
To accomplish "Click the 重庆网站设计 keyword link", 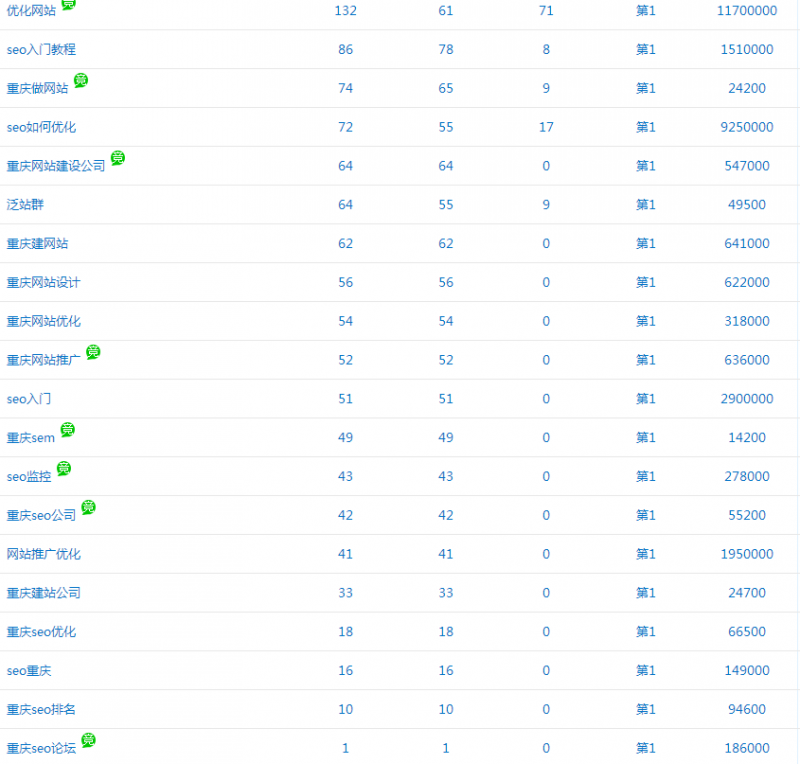I will [43, 283].
